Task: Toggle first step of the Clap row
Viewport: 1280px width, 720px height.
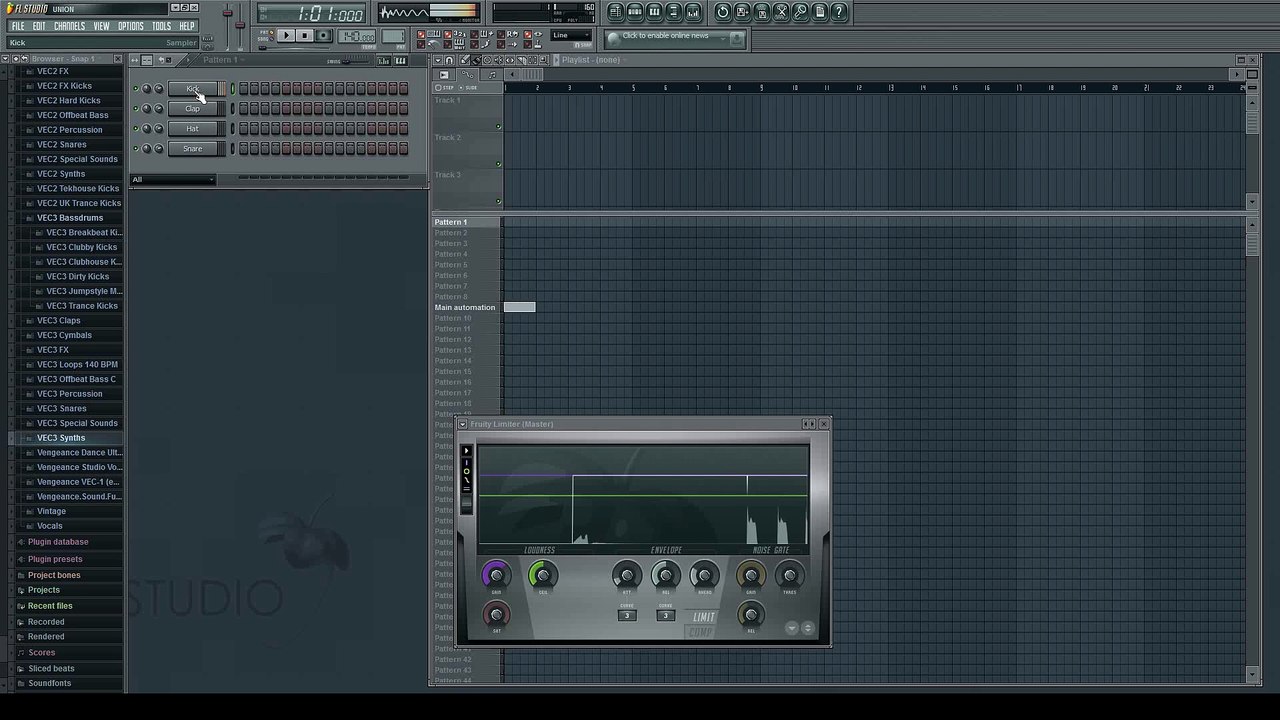Action: coord(243,109)
